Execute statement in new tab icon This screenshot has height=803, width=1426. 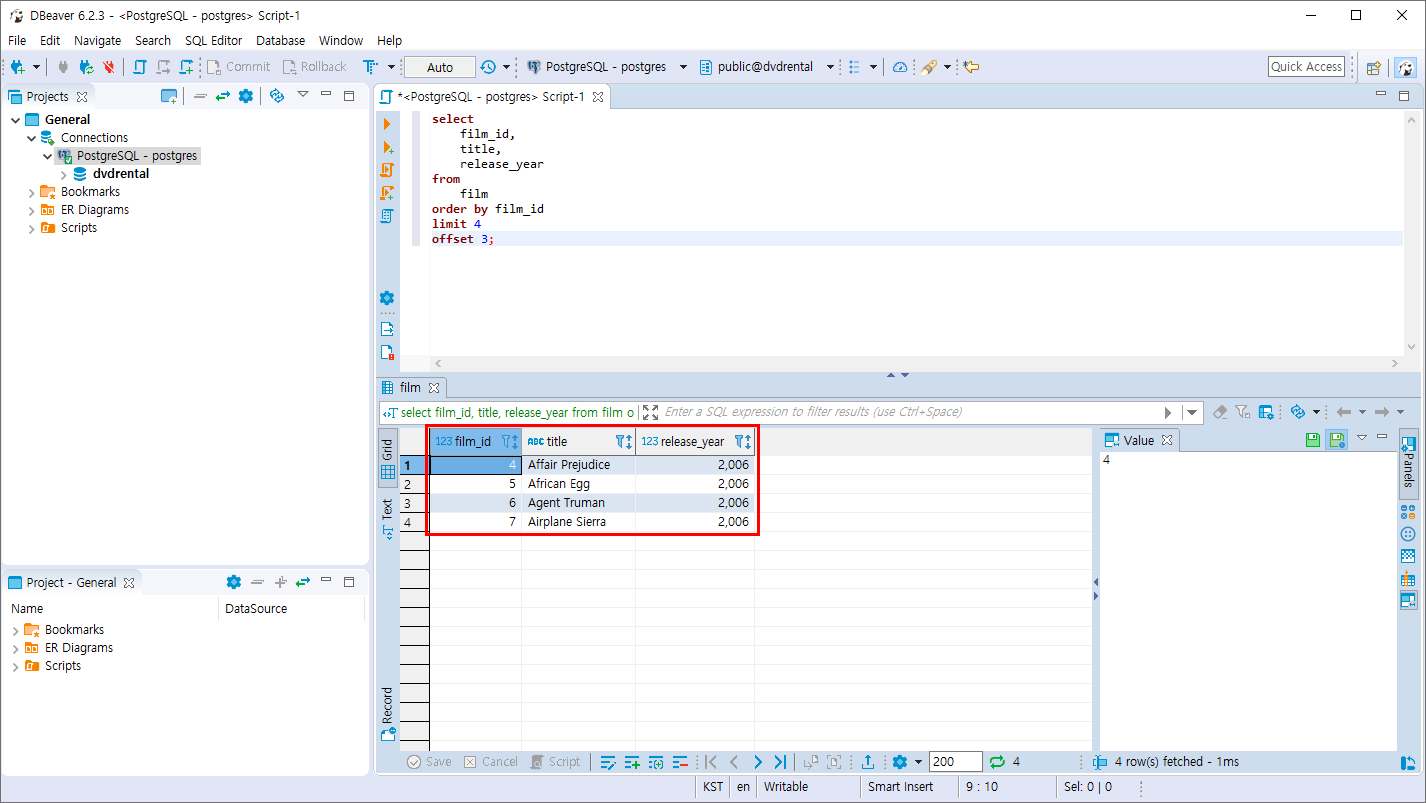click(x=387, y=147)
